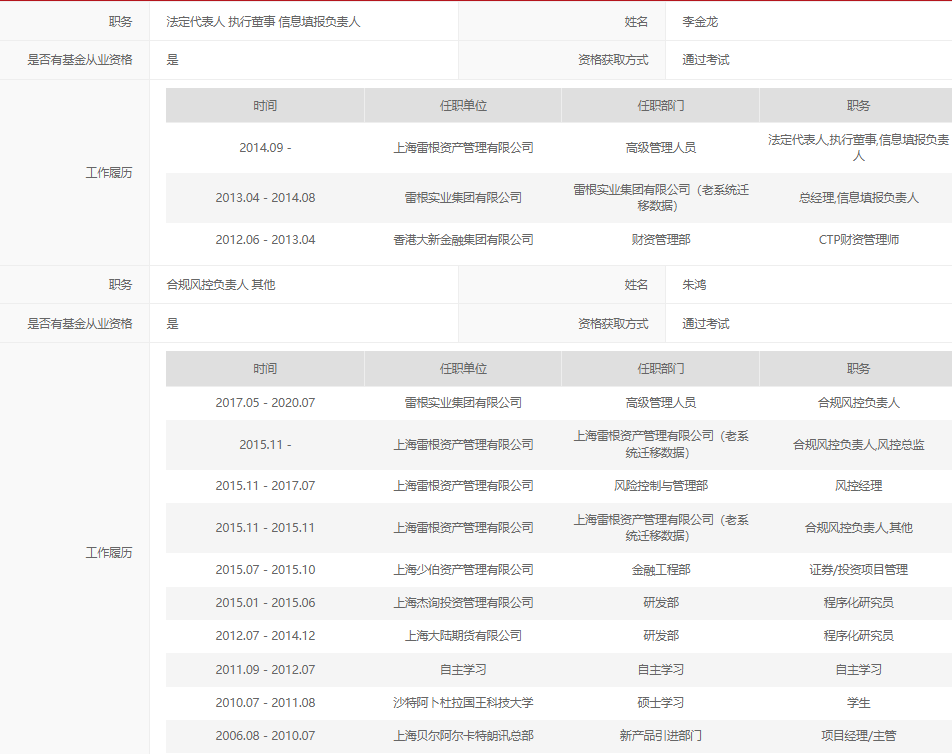Click 时间 header in first table
The width and height of the screenshot is (952, 754).
265,106
